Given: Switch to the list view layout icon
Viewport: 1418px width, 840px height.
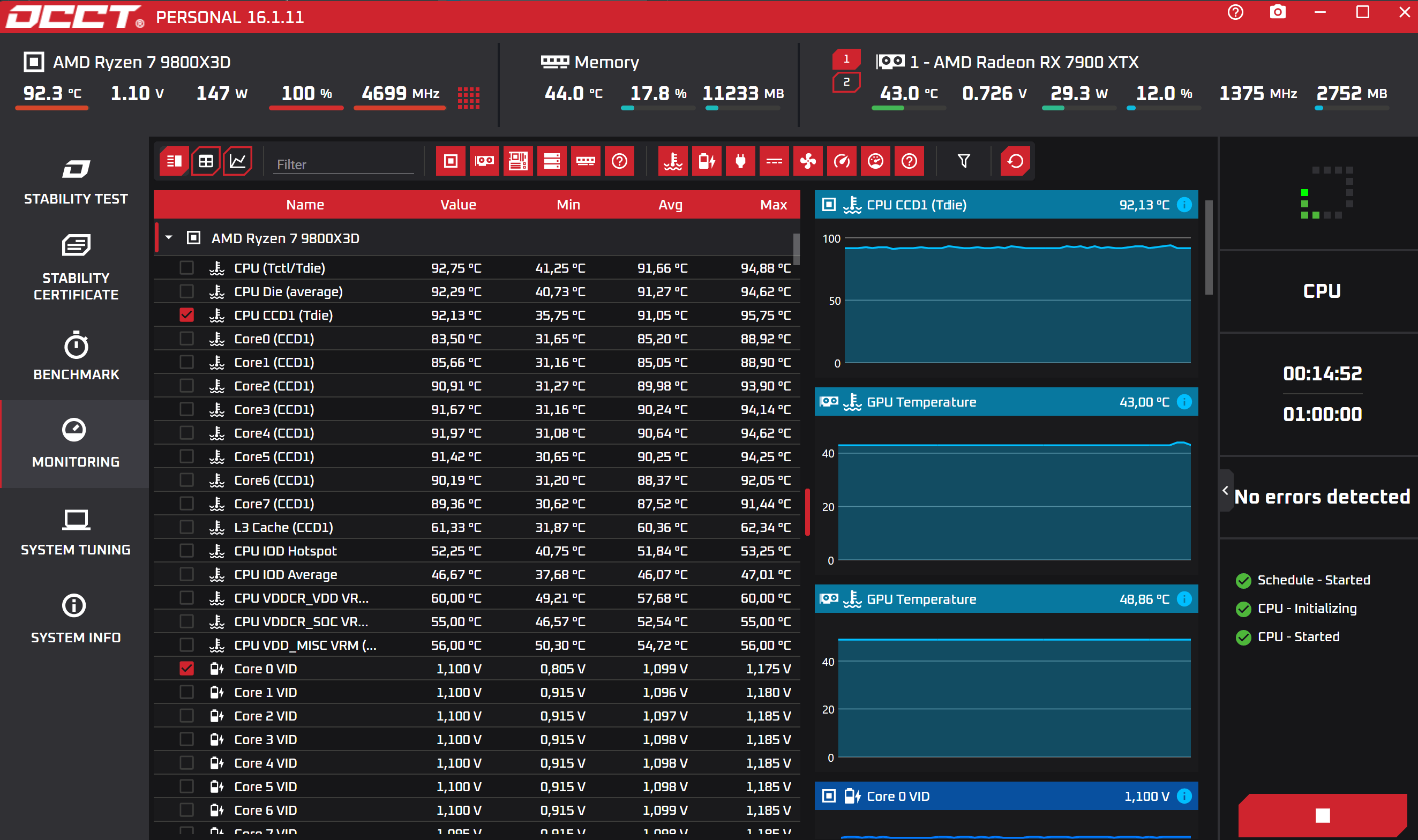Looking at the screenshot, I should 174,161.
